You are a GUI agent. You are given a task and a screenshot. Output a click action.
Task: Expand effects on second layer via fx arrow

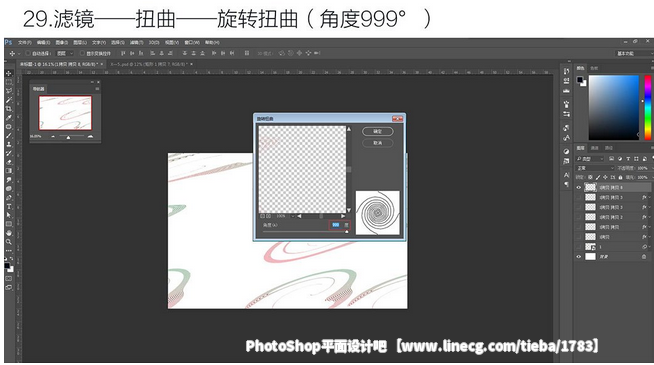tap(649, 197)
